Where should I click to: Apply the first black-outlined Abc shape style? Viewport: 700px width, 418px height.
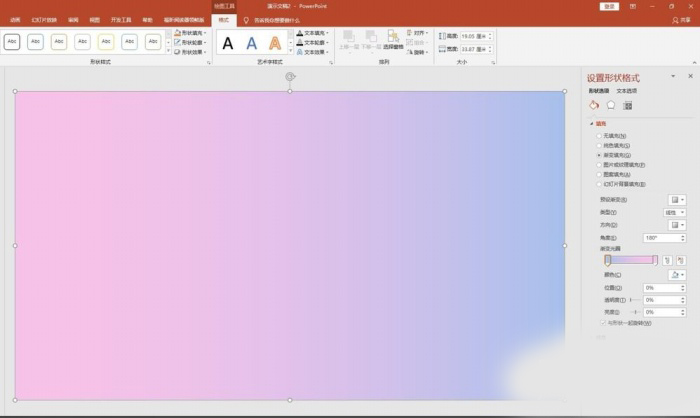12,42
